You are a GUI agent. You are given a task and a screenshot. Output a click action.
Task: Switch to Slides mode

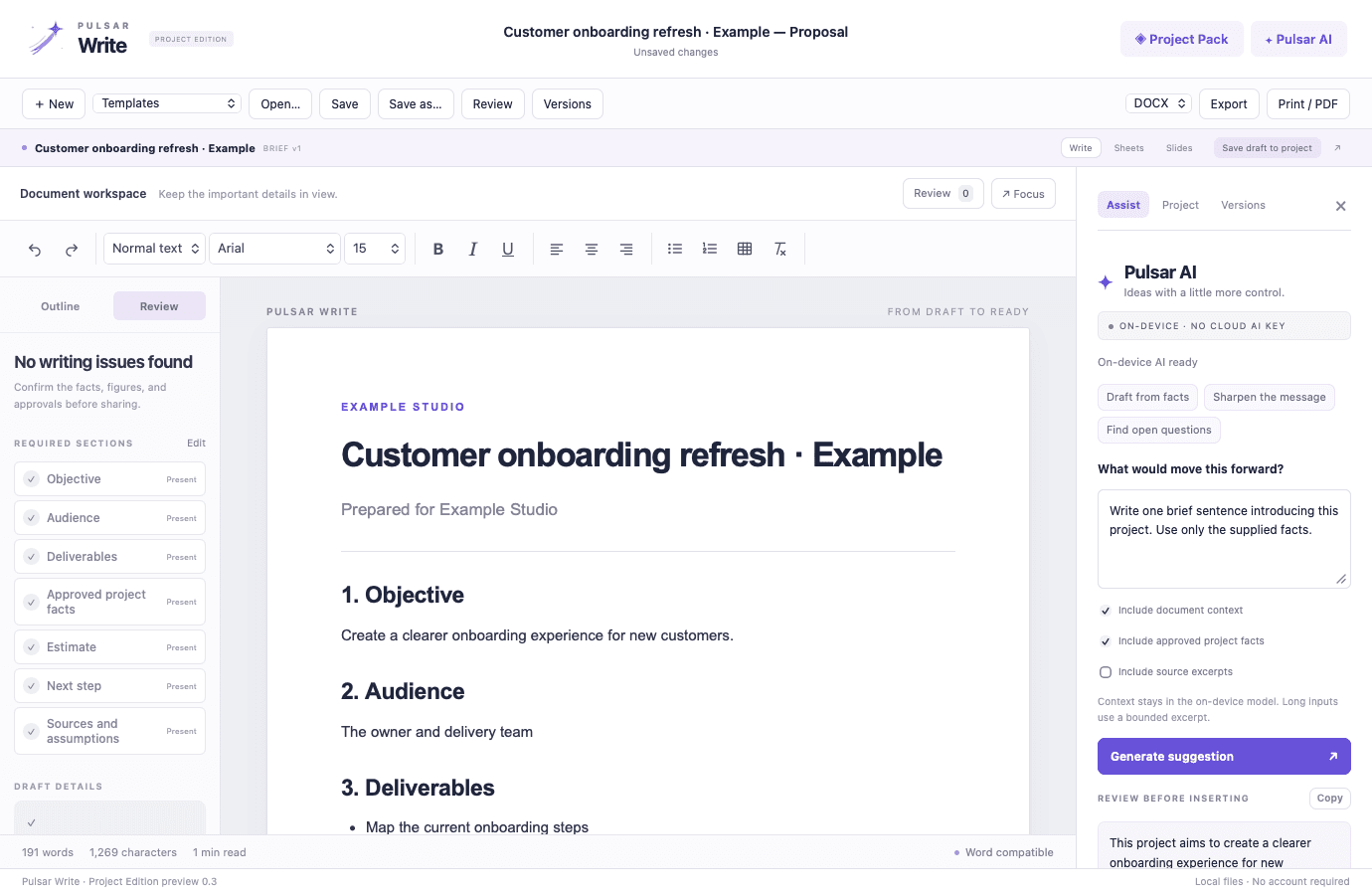coord(1179,148)
